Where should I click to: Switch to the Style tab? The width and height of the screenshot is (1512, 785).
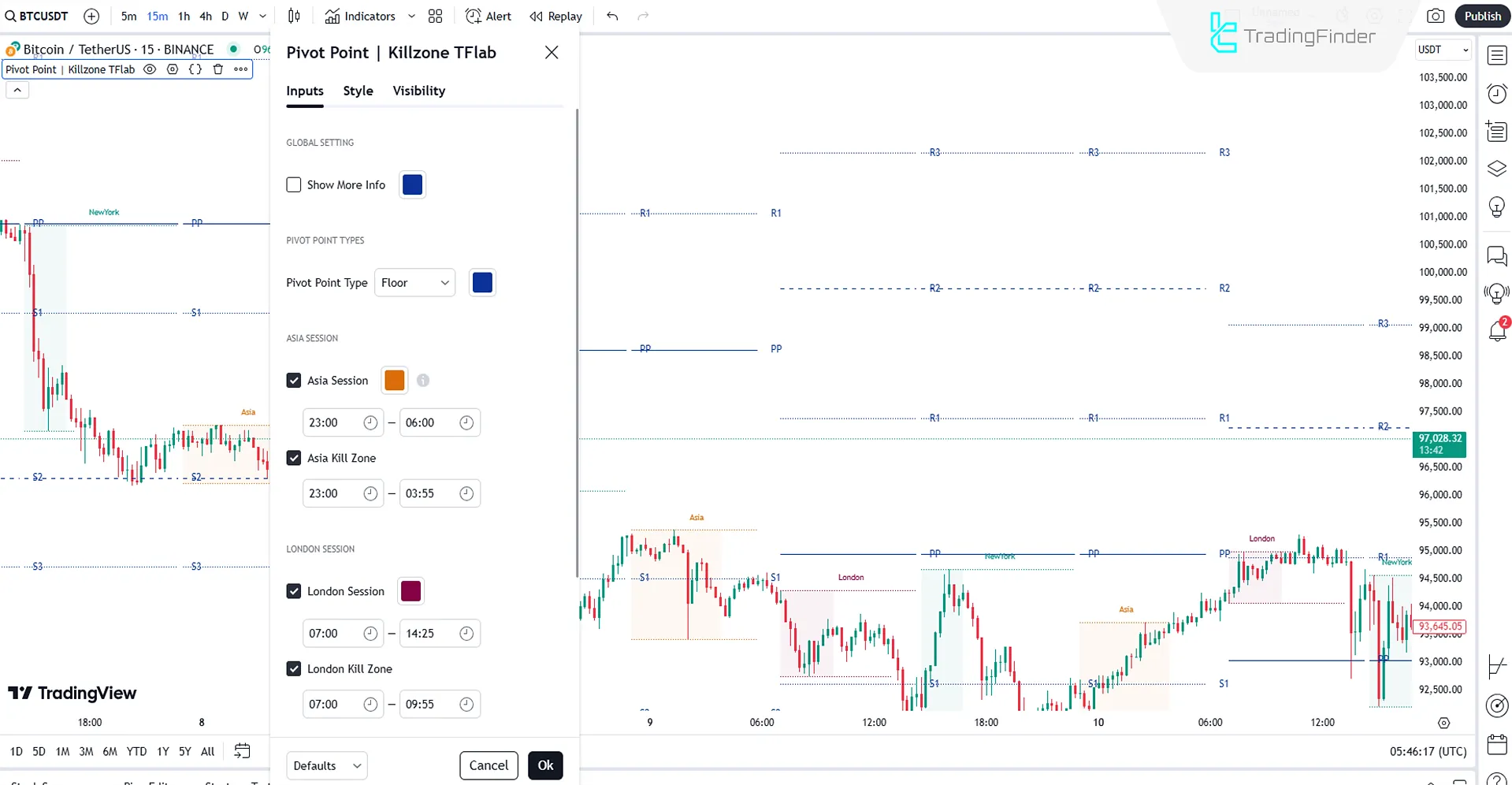[x=358, y=91]
